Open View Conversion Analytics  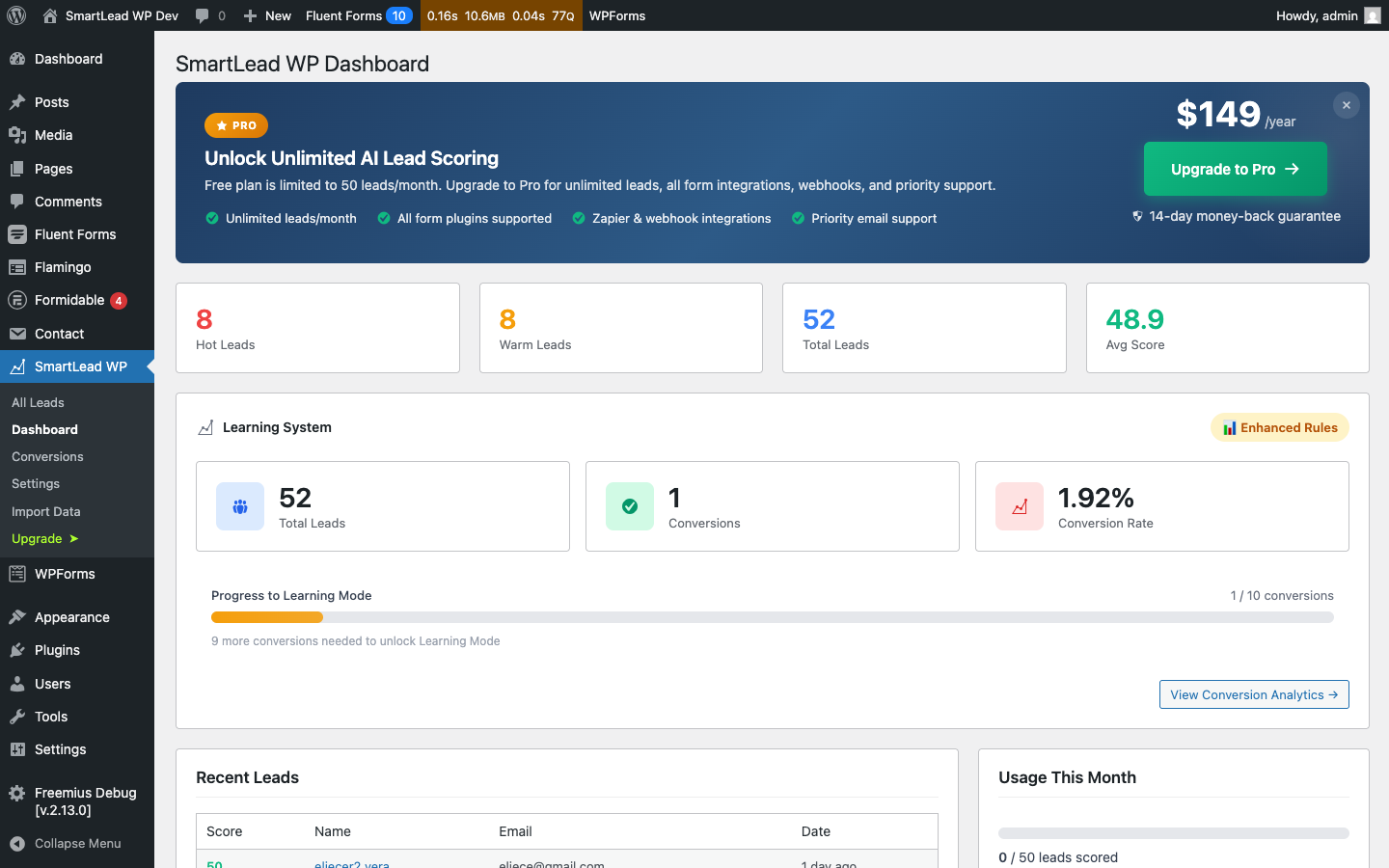(x=1254, y=694)
